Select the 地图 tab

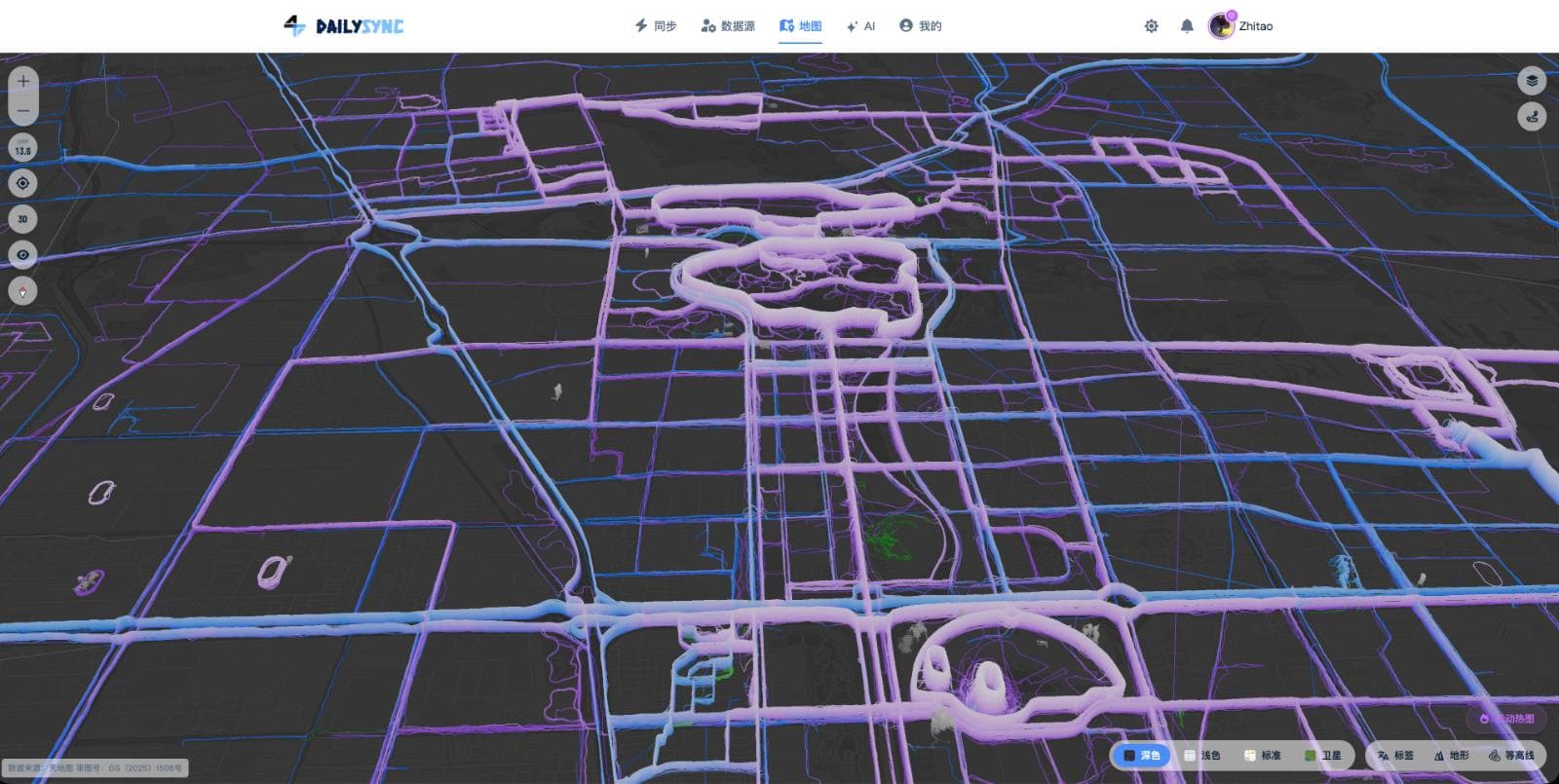(x=801, y=26)
